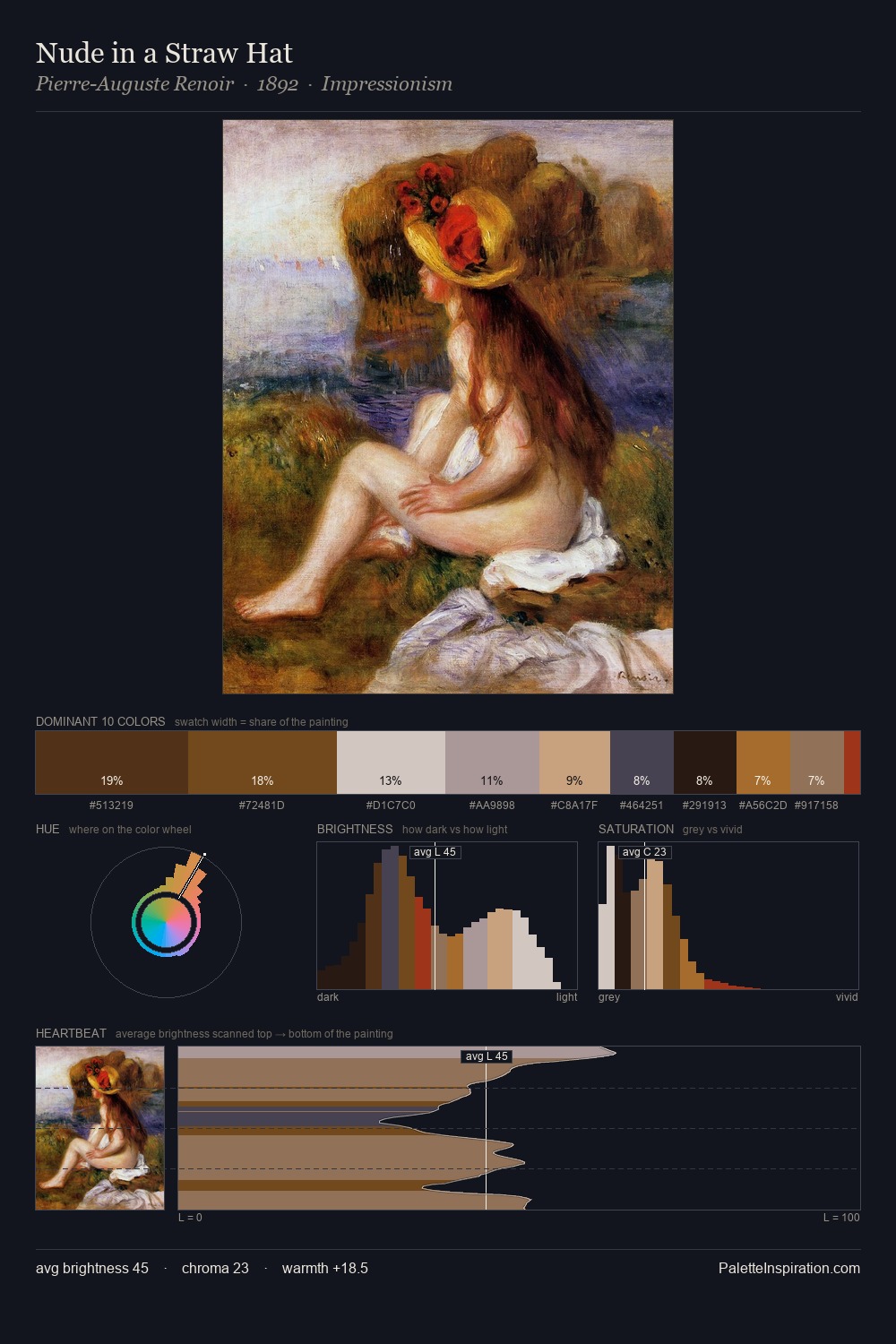The width and height of the screenshot is (896, 1344).
Task: Click the hex code #72481D
Action: click(262, 805)
